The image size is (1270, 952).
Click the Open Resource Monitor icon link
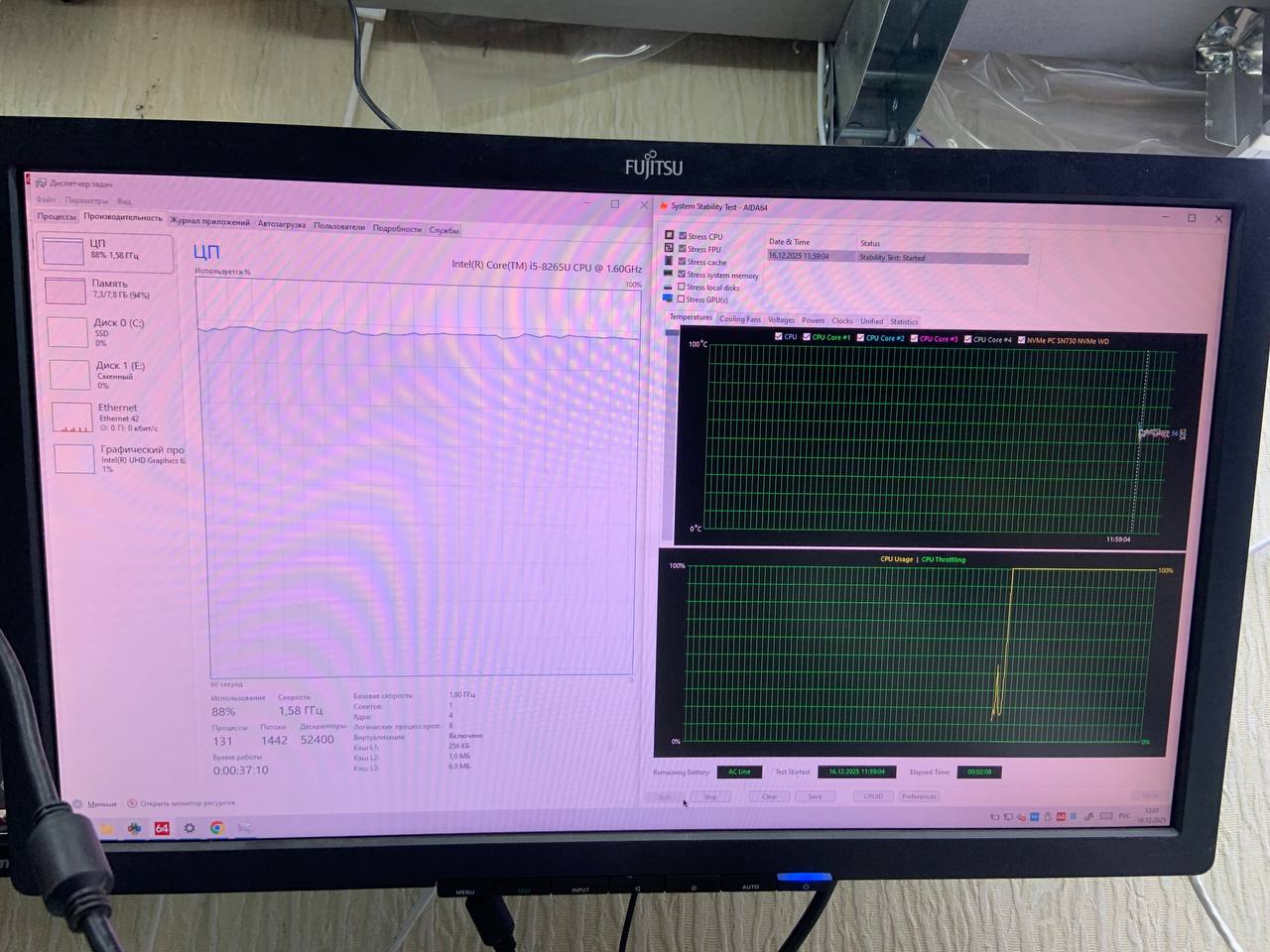point(132,803)
